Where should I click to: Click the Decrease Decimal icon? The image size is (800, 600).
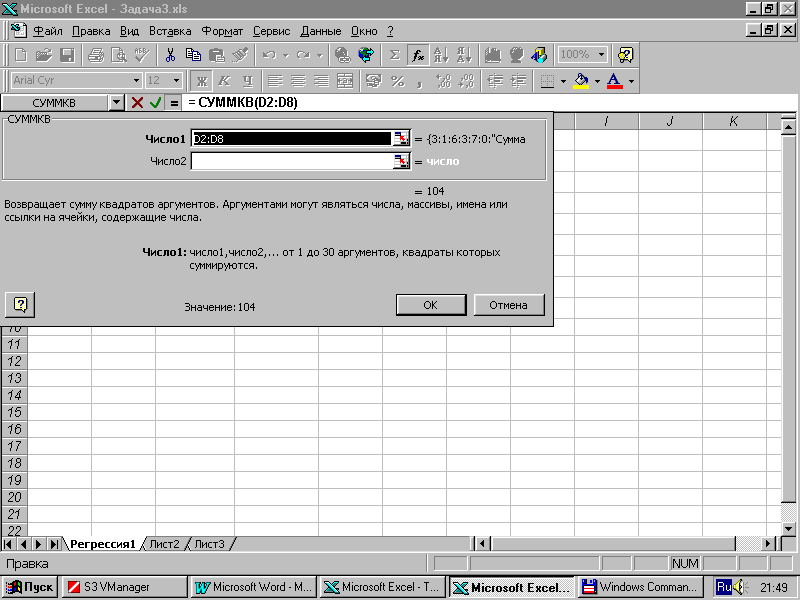pos(466,81)
